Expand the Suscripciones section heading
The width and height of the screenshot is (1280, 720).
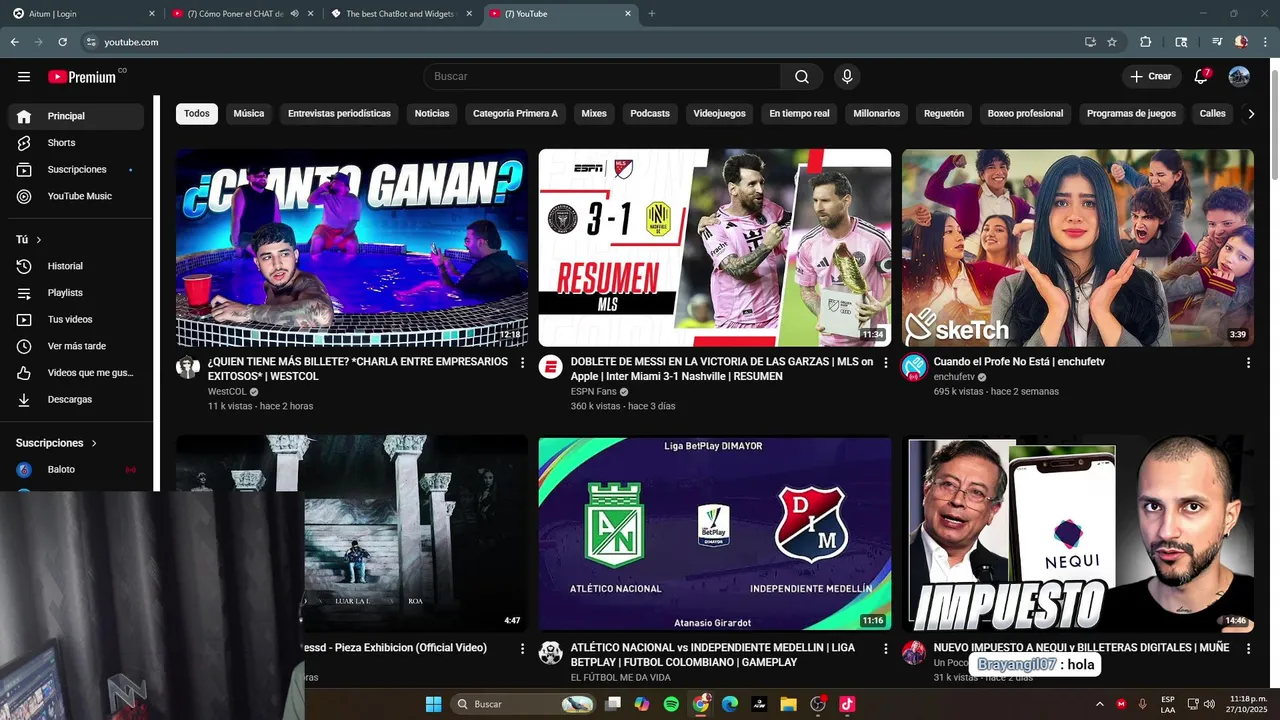(x=57, y=443)
